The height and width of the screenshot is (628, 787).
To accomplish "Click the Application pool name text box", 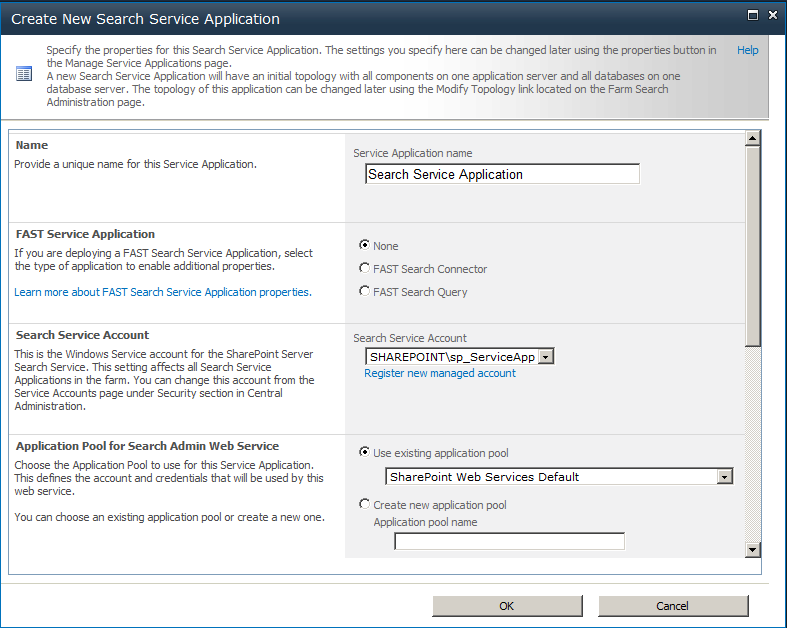I will pyautogui.click(x=509, y=541).
